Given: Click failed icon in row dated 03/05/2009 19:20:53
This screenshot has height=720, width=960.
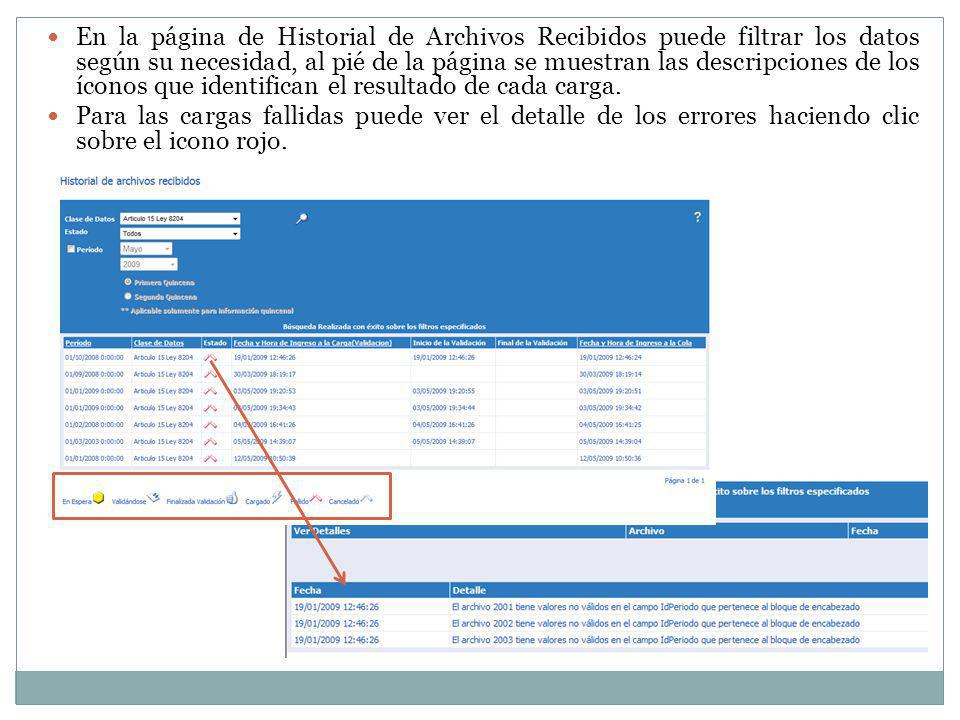Looking at the screenshot, I should click(211, 391).
